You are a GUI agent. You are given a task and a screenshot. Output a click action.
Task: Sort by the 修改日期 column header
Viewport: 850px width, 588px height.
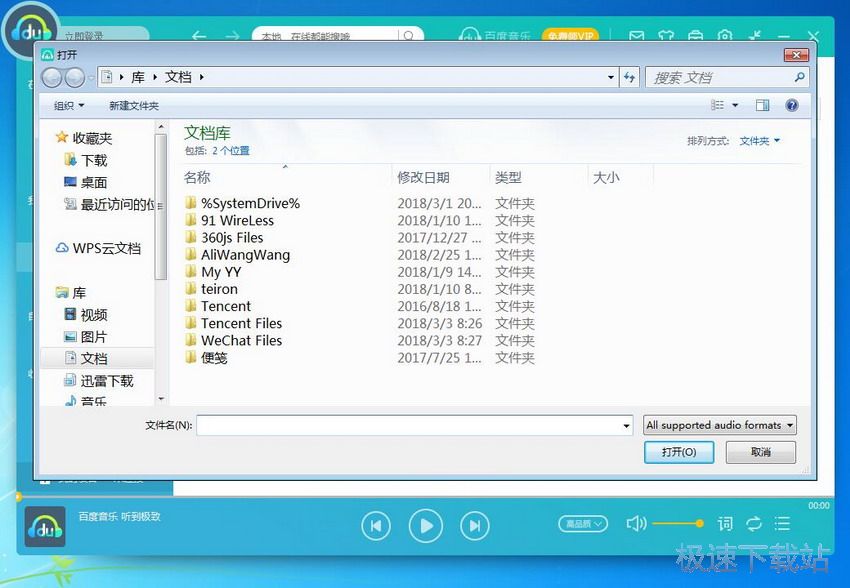click(440, 177)
